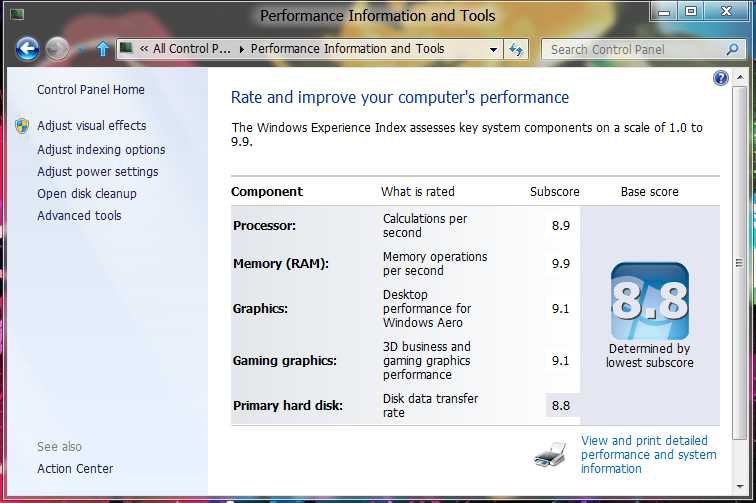Click Performance Information and Tools breadcrumb

pyautogui.click(x=347, y=49)
